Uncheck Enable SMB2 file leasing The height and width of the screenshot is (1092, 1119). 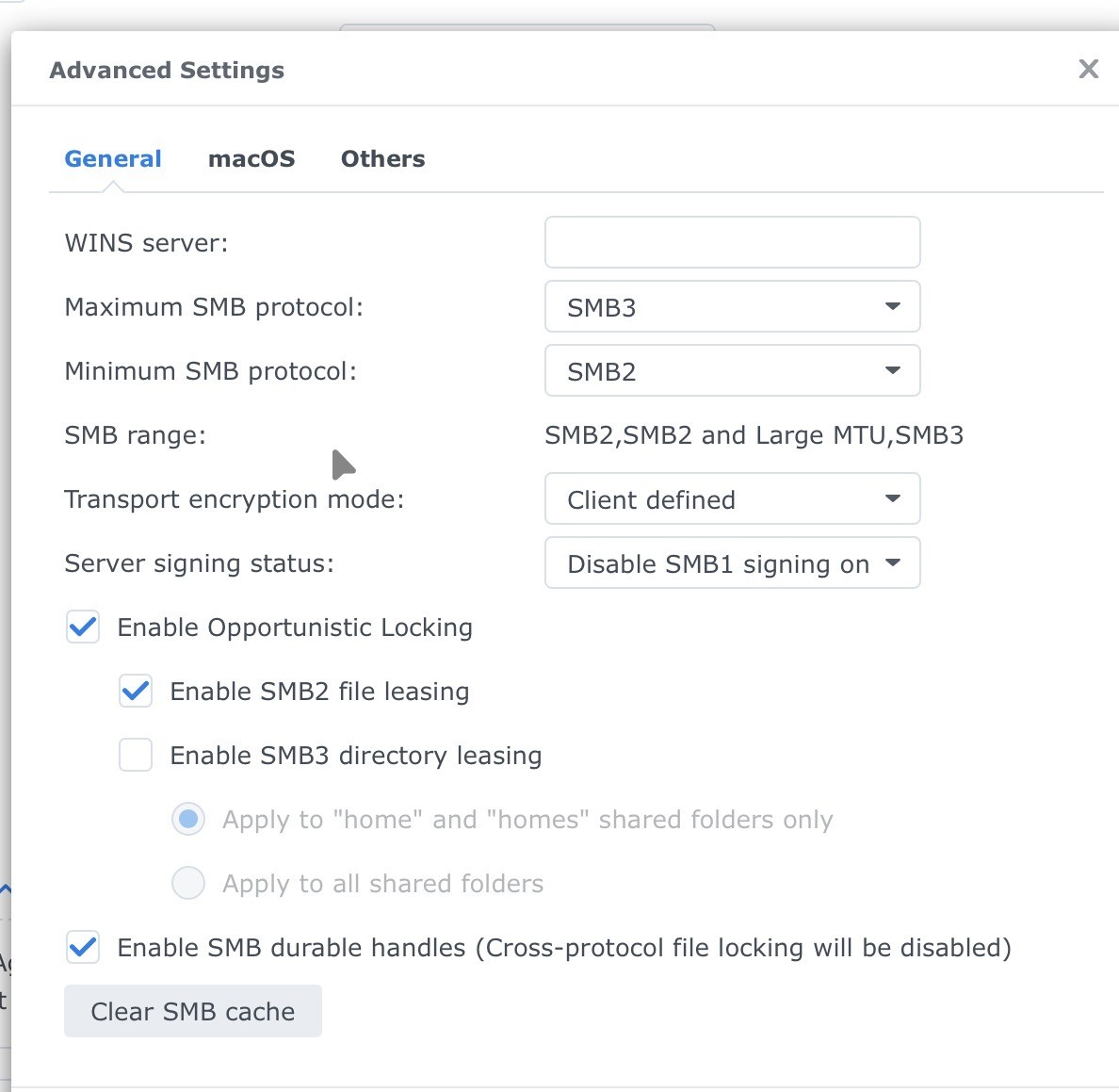pos(136,692)
